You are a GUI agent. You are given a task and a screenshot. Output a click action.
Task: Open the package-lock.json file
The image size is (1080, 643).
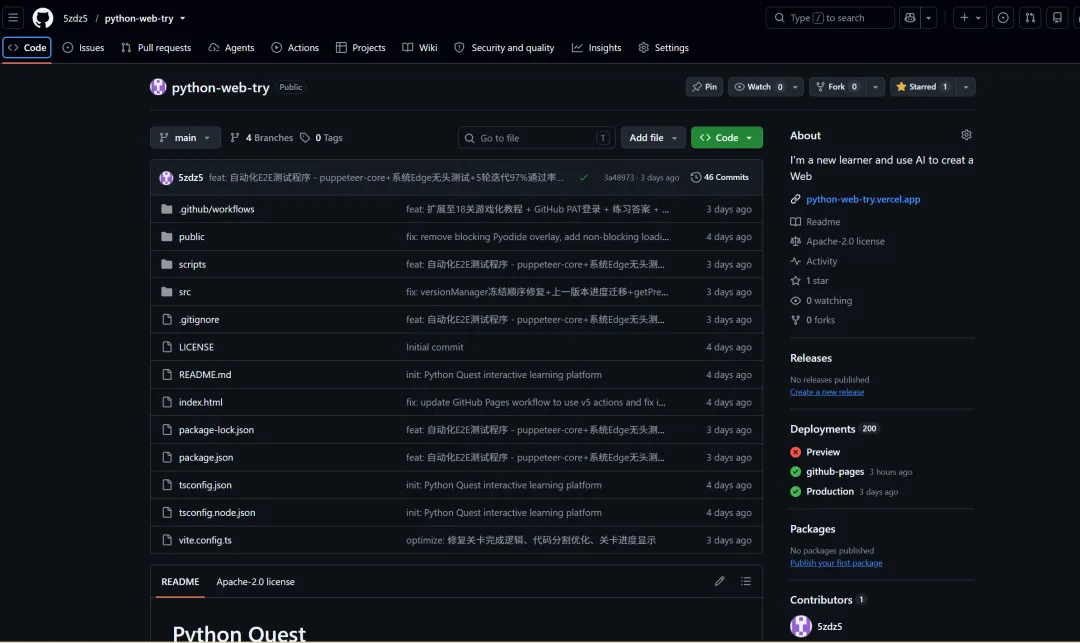216,430
